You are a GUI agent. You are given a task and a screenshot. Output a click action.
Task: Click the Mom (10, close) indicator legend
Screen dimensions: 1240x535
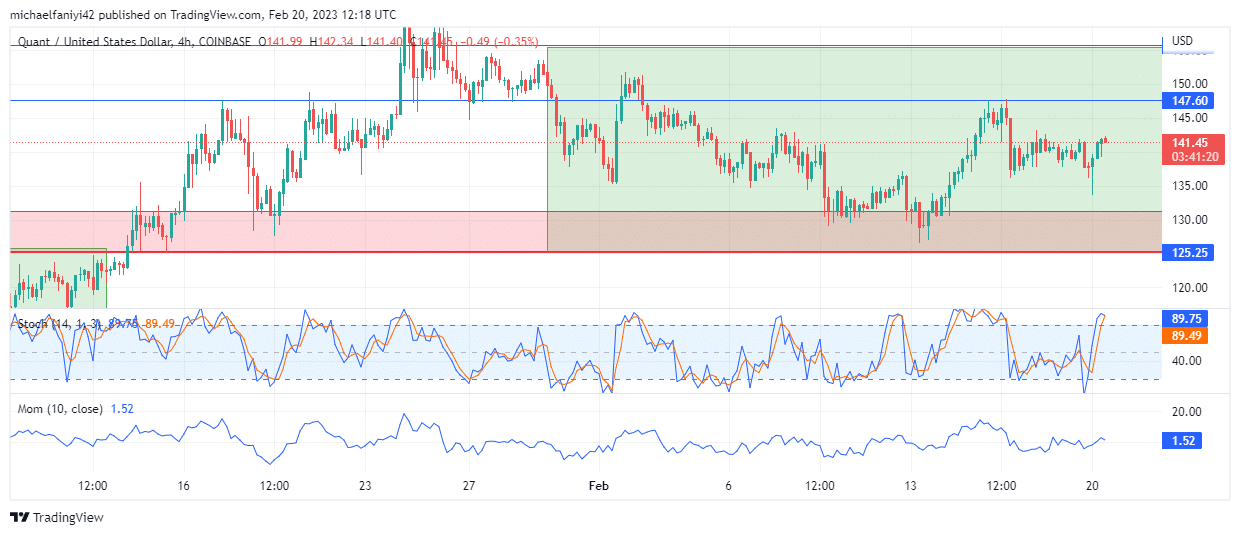point(62,409)
